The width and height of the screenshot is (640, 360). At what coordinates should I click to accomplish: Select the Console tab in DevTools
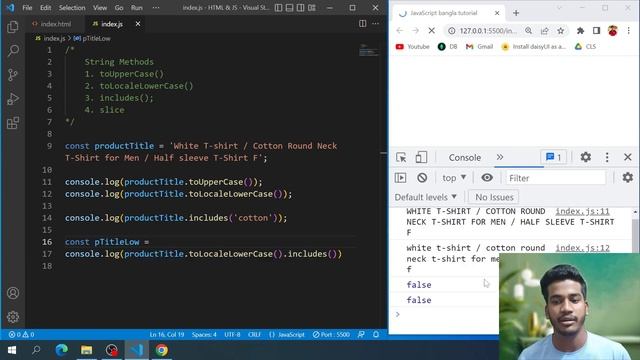464,158
